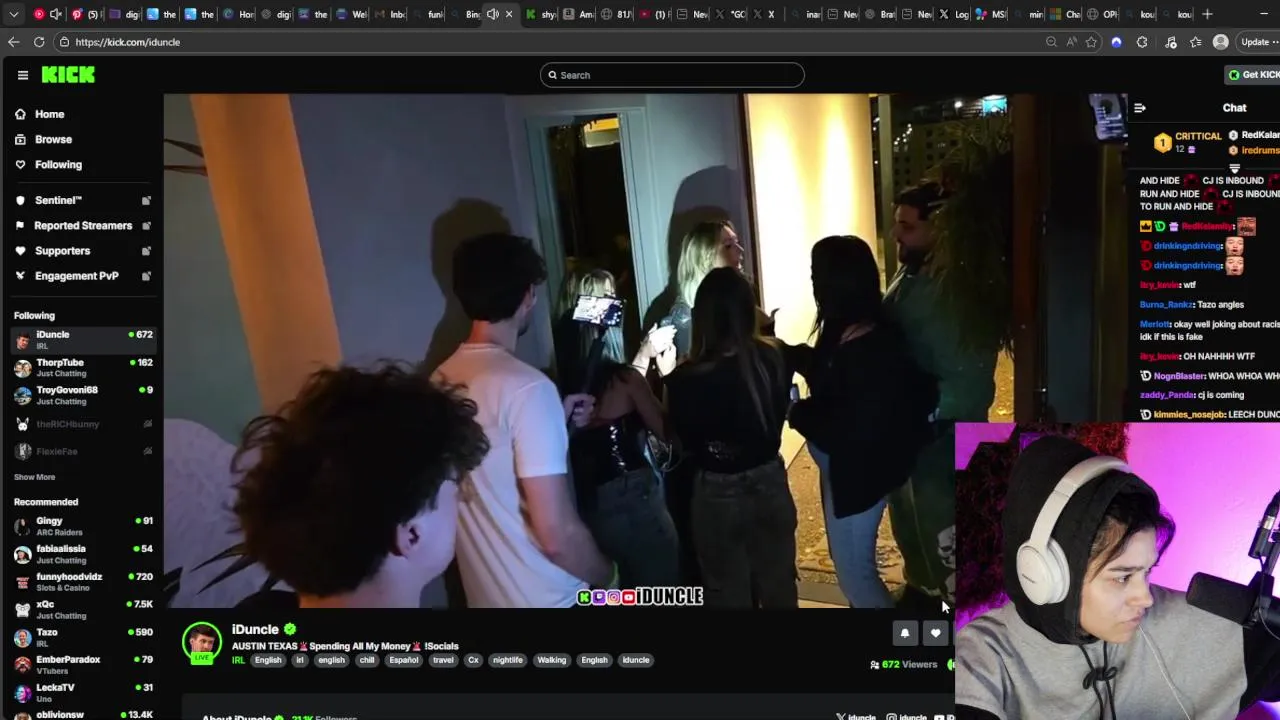Open the tab list dropdown arrow
The width and height of the screenshot is (1280, 720).
(13, 14)
